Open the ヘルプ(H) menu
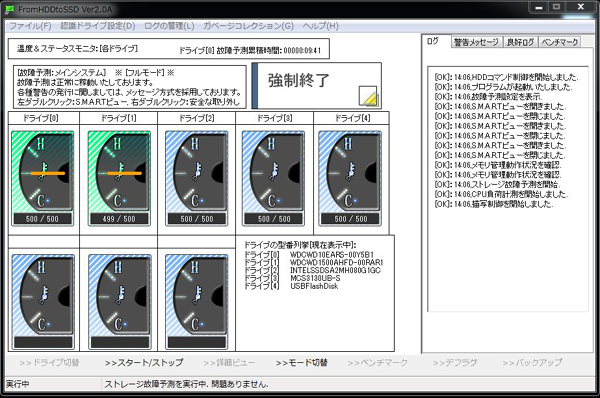 tap(321, 26)
